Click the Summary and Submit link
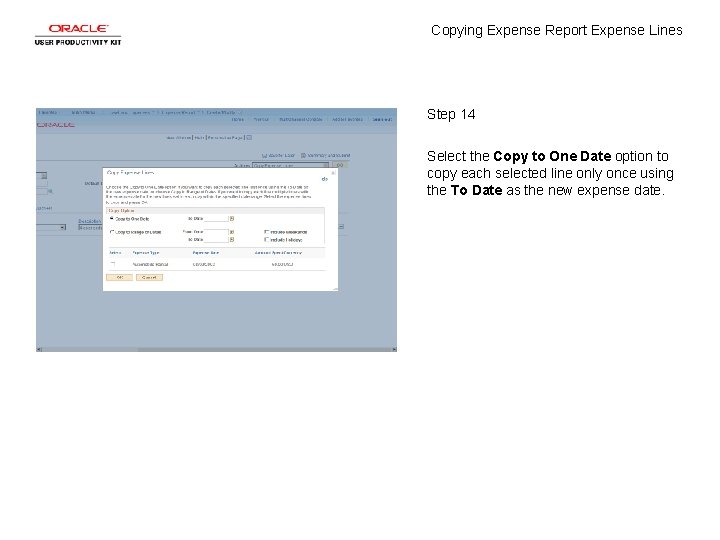Viewport: 720px width, 540px height. coord(326,155)
